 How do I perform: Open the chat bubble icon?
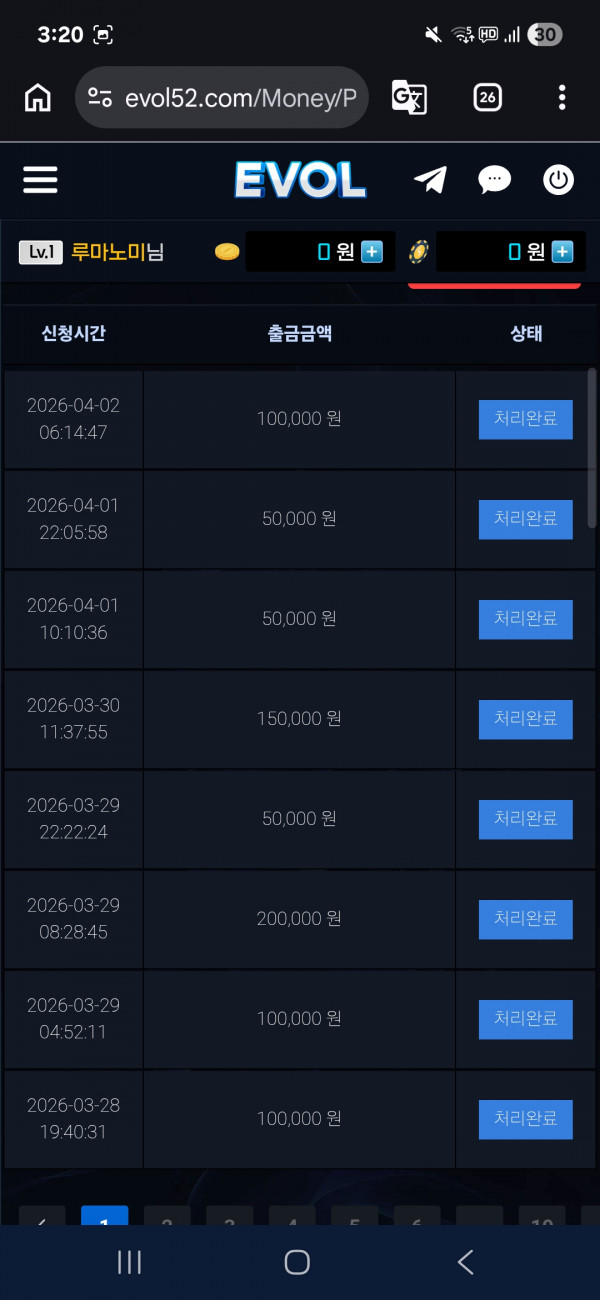tap(494, 180)
